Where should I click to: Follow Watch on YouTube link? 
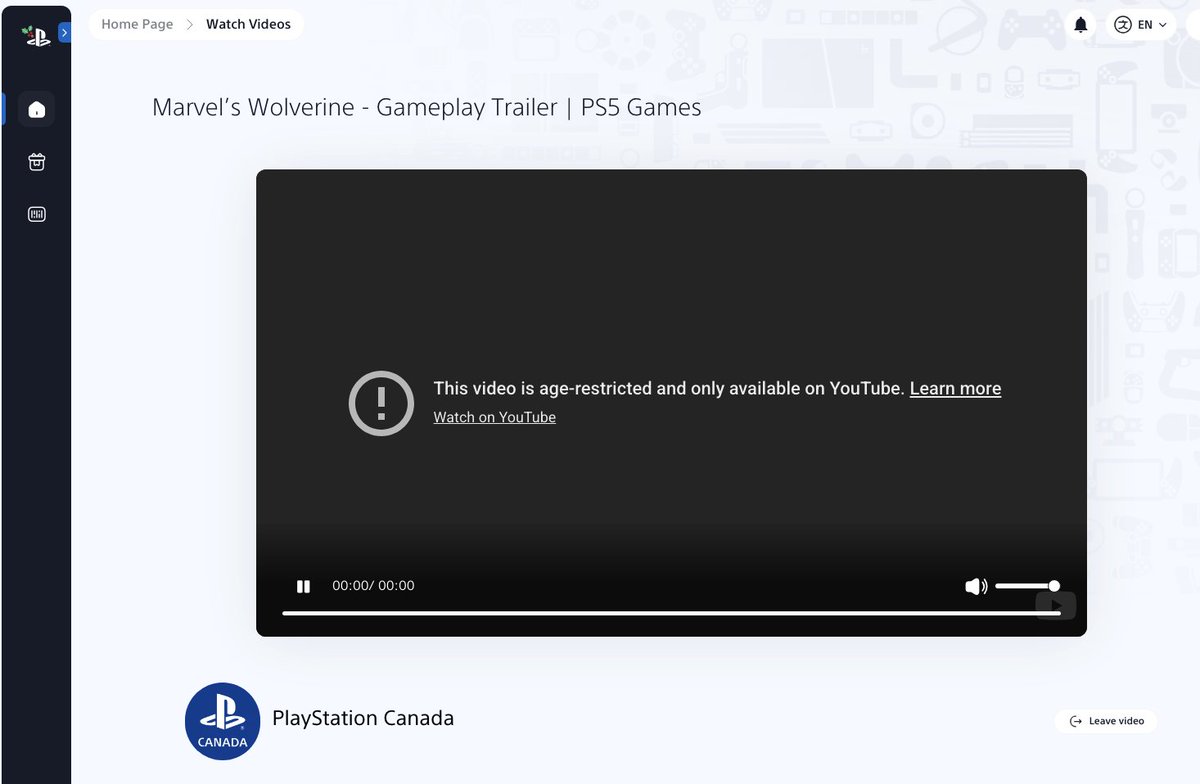pyautogui.click(x=494, y=417)
